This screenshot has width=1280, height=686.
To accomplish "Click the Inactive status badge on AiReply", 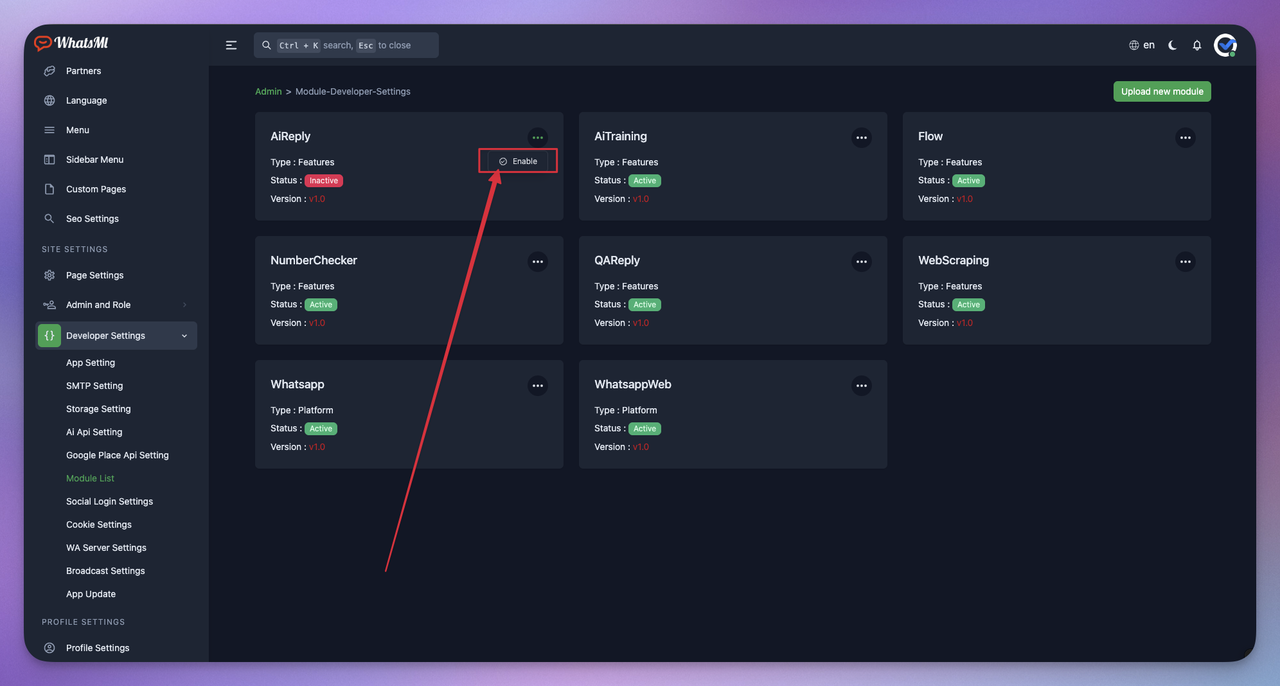I will coord(323,181).
